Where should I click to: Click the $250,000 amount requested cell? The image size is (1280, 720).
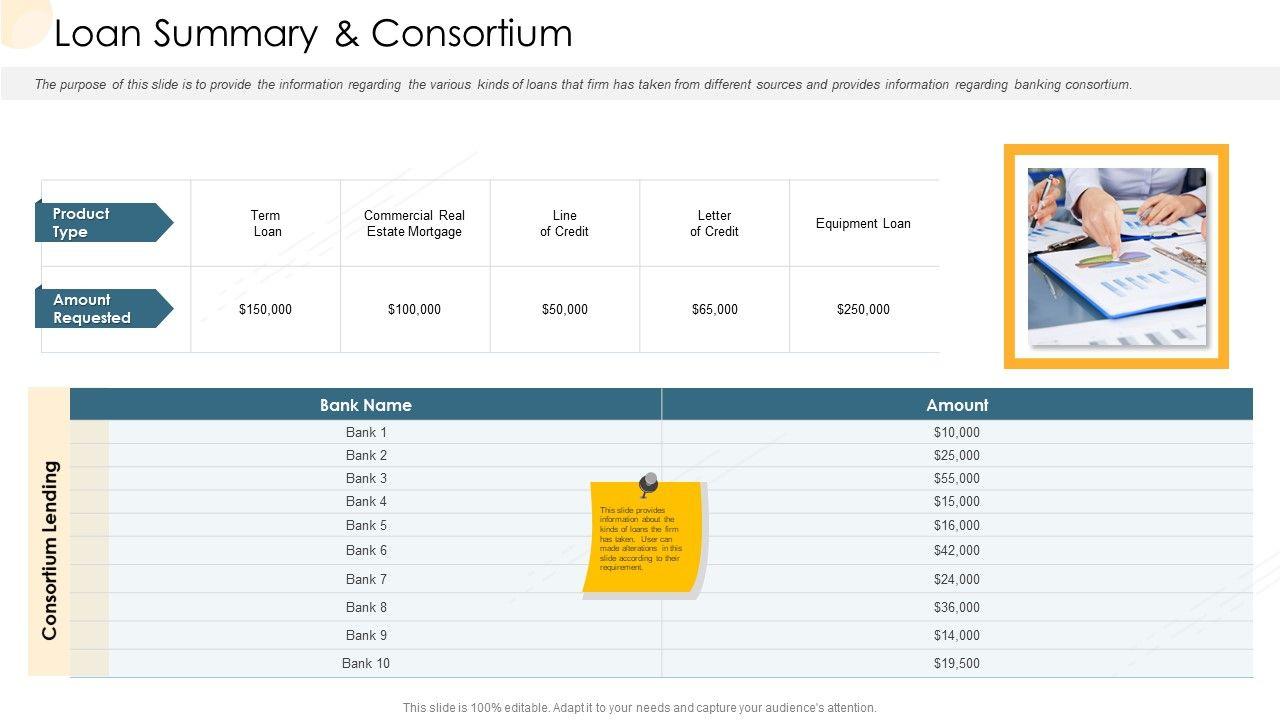[x=863, y=309]
